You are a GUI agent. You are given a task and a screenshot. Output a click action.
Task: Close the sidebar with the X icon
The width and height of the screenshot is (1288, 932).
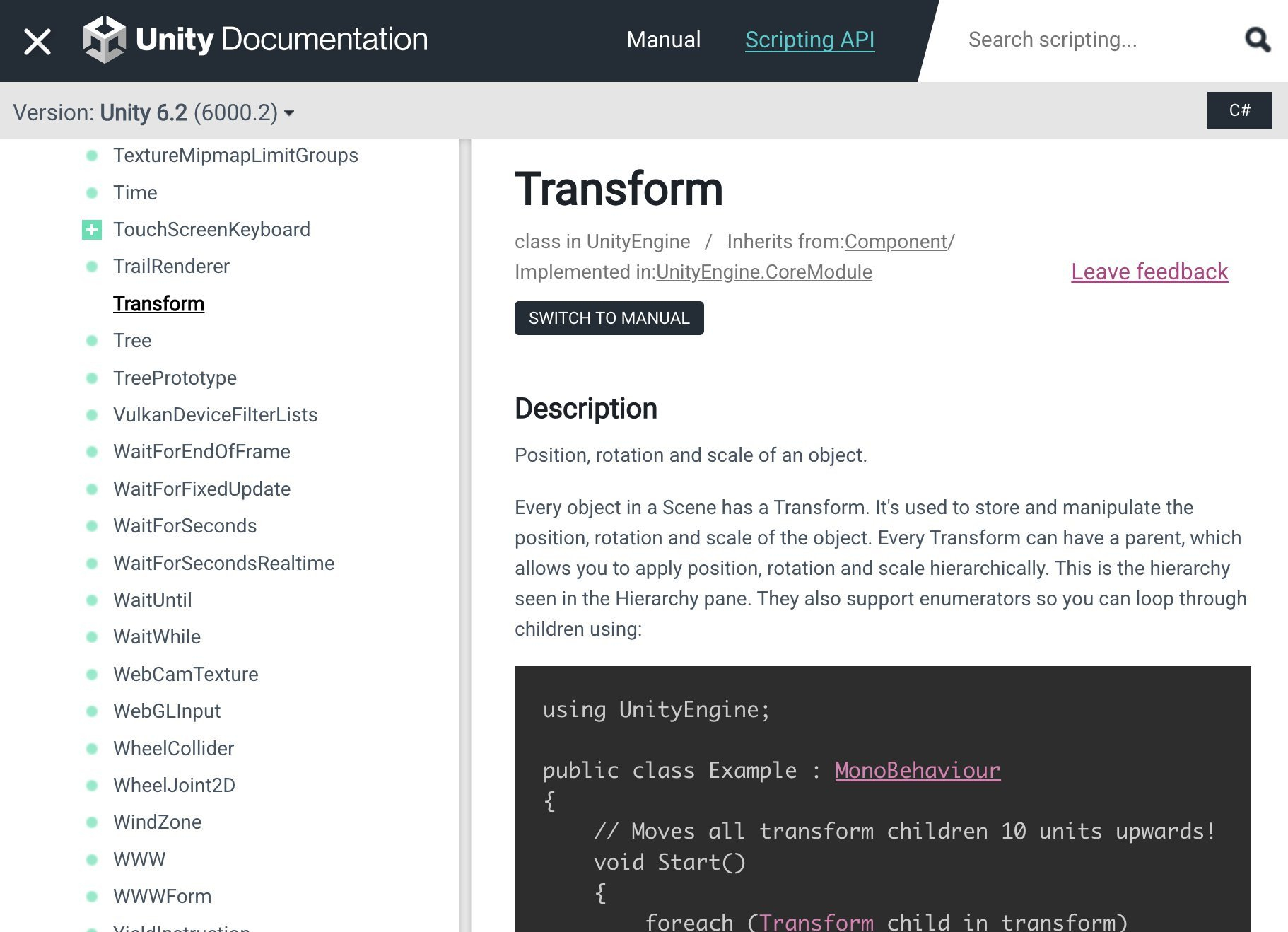point(37,41)
